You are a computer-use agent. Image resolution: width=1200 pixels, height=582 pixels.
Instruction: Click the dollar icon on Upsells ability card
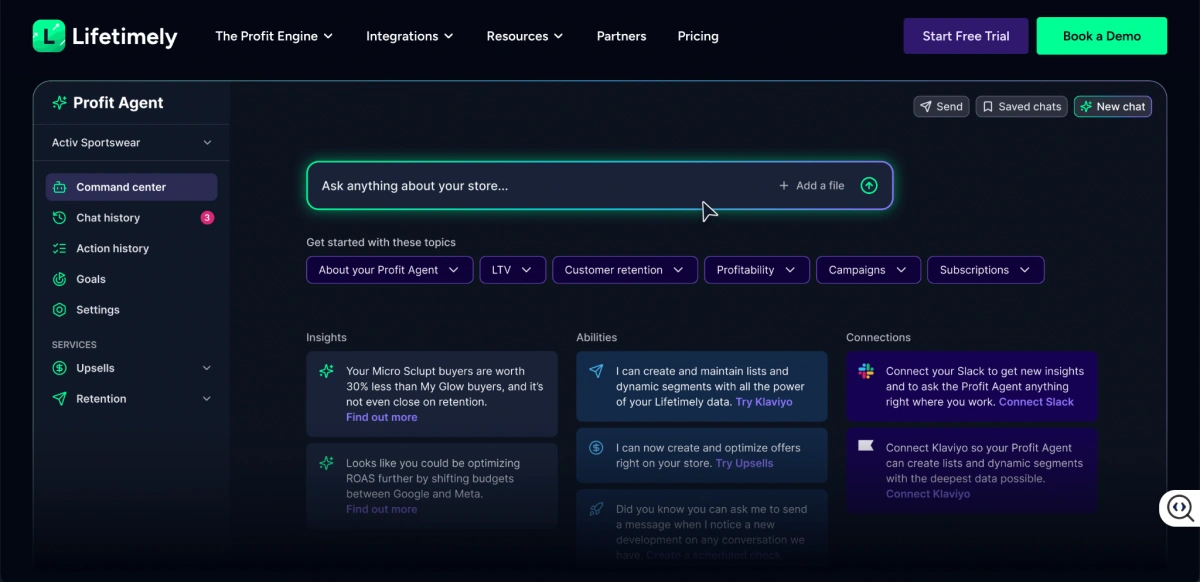pos(596,448)
